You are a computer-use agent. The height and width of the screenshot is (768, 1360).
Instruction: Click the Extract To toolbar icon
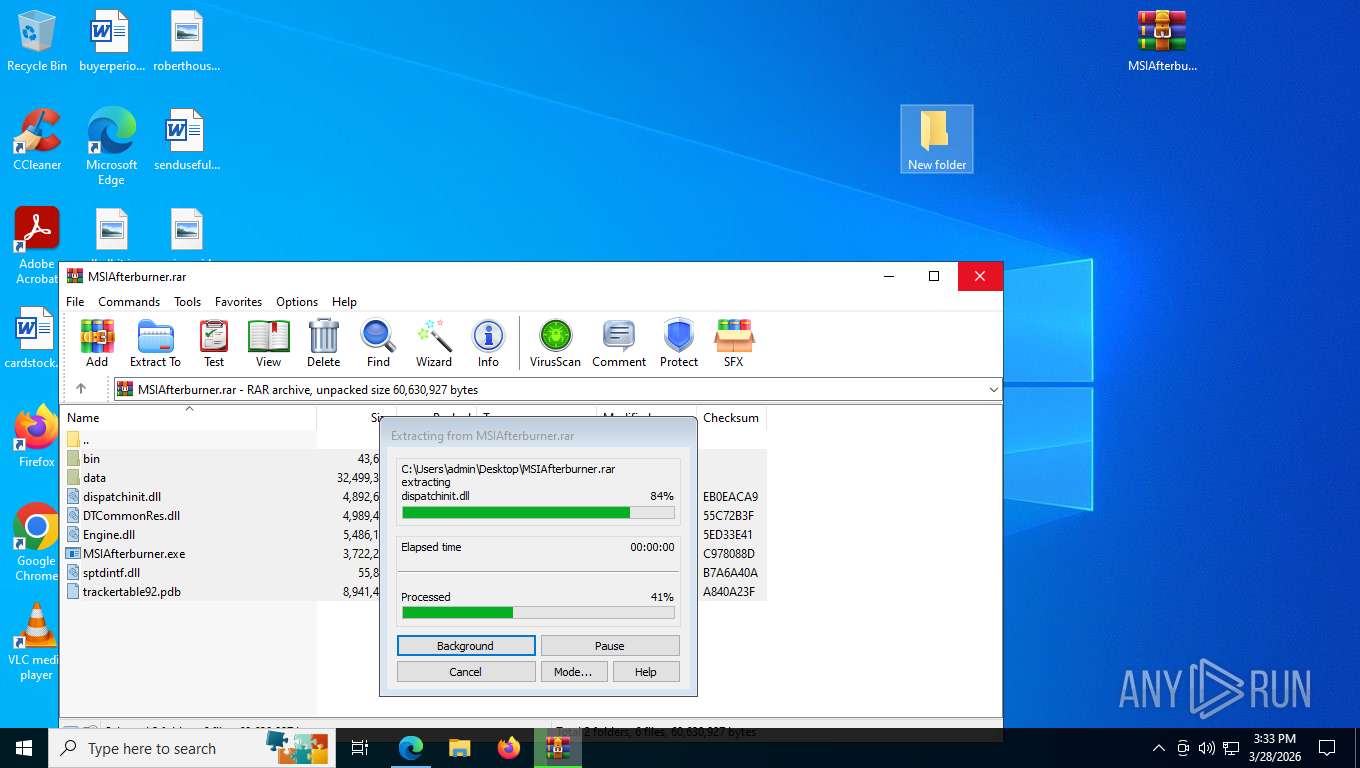coord(155,343)
